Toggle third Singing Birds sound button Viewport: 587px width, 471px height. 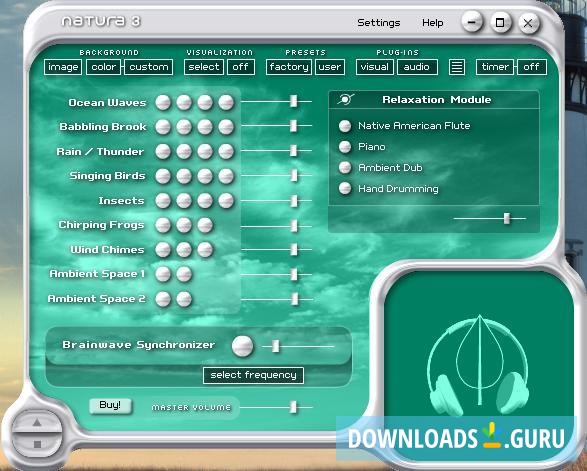click(x=205, y=176)
